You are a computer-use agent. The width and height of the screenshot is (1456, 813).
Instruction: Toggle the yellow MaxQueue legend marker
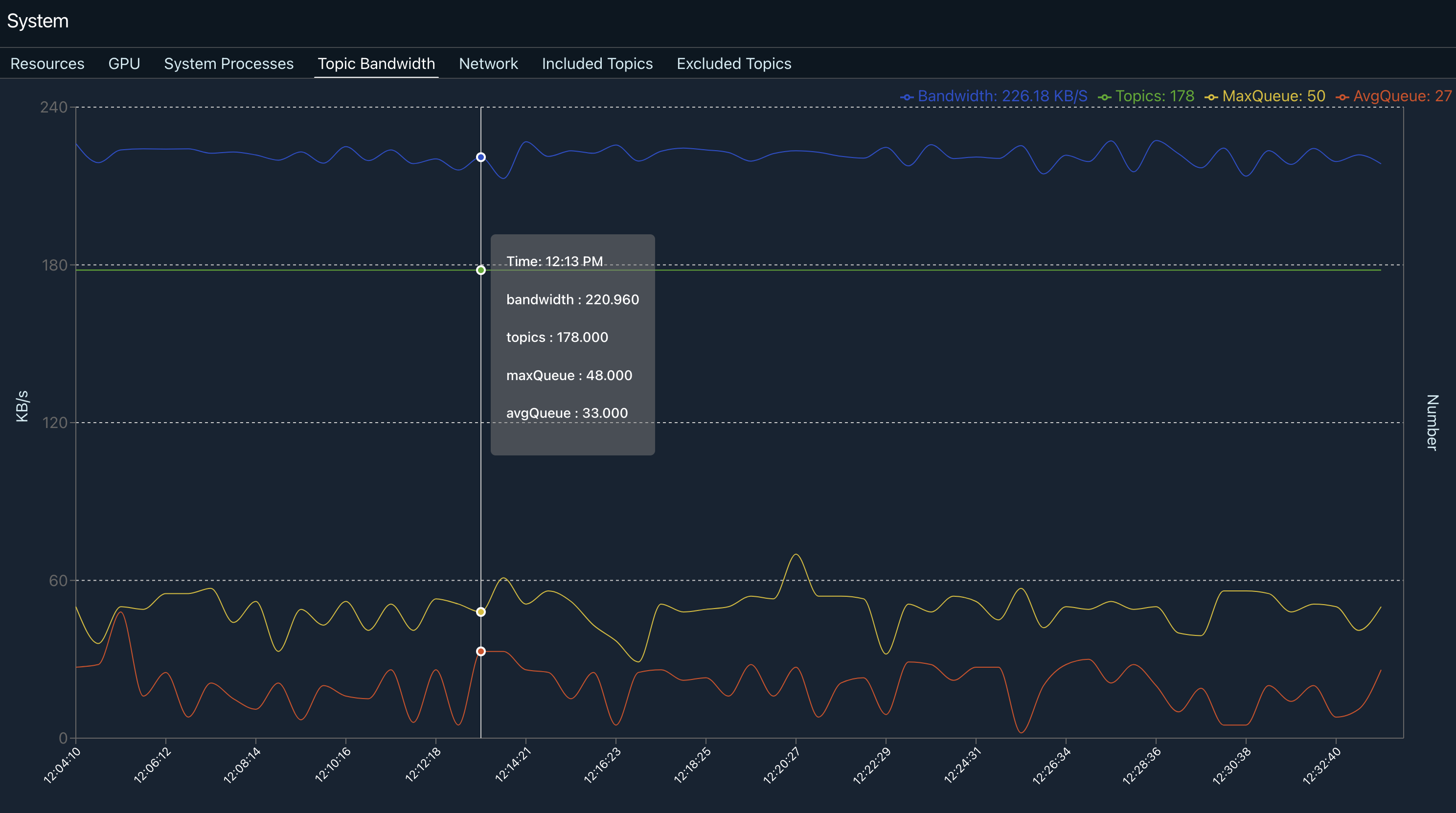click(1211, 97)
